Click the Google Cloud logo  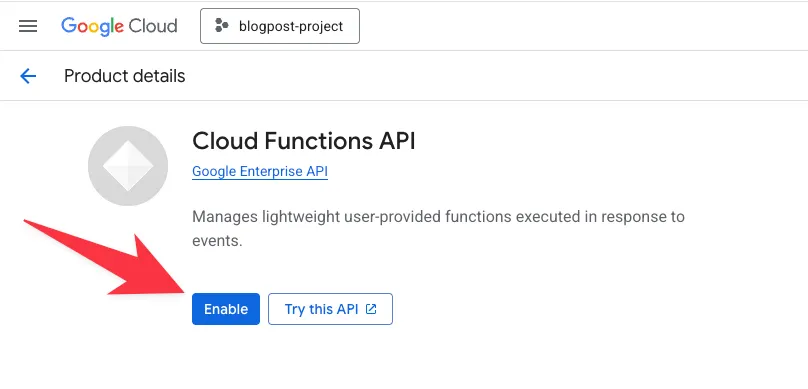coord(119,26)
